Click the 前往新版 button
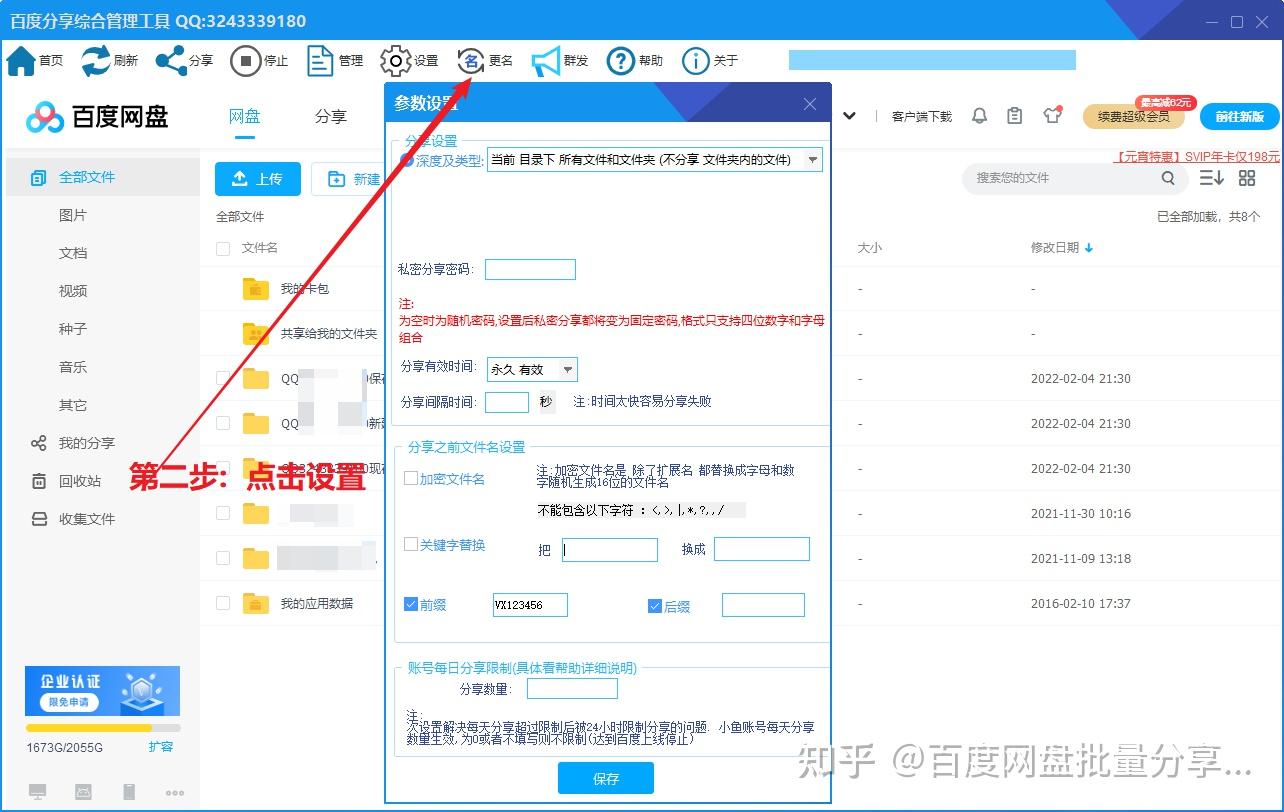Screen dimensions: 1284x812 coord(1239,117)
